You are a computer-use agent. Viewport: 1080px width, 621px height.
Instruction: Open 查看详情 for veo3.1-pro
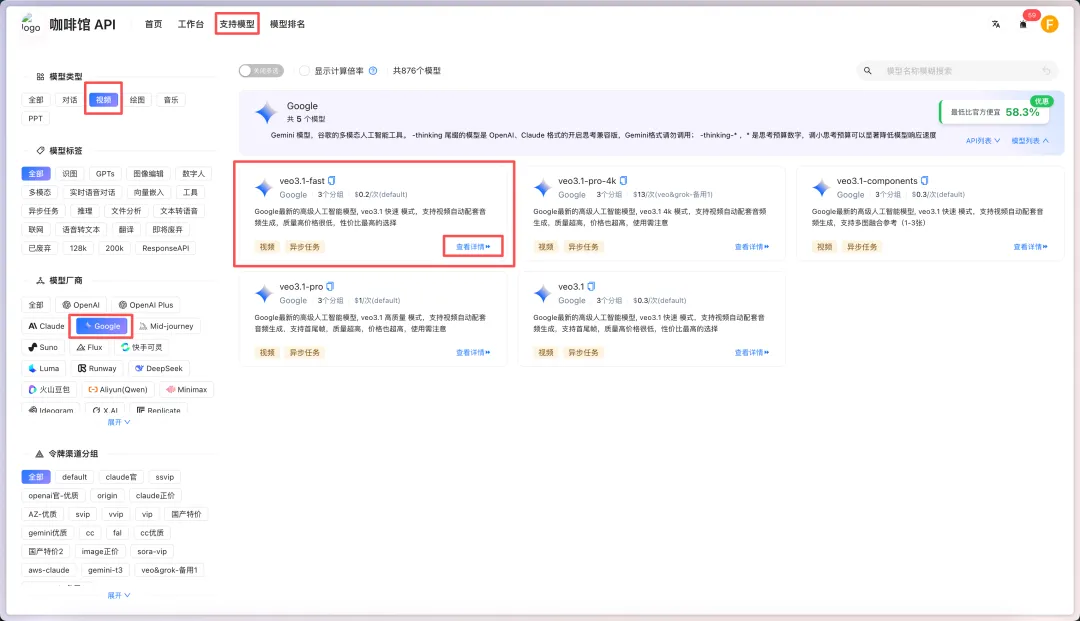pyautogui.click(x=473, y=352)
